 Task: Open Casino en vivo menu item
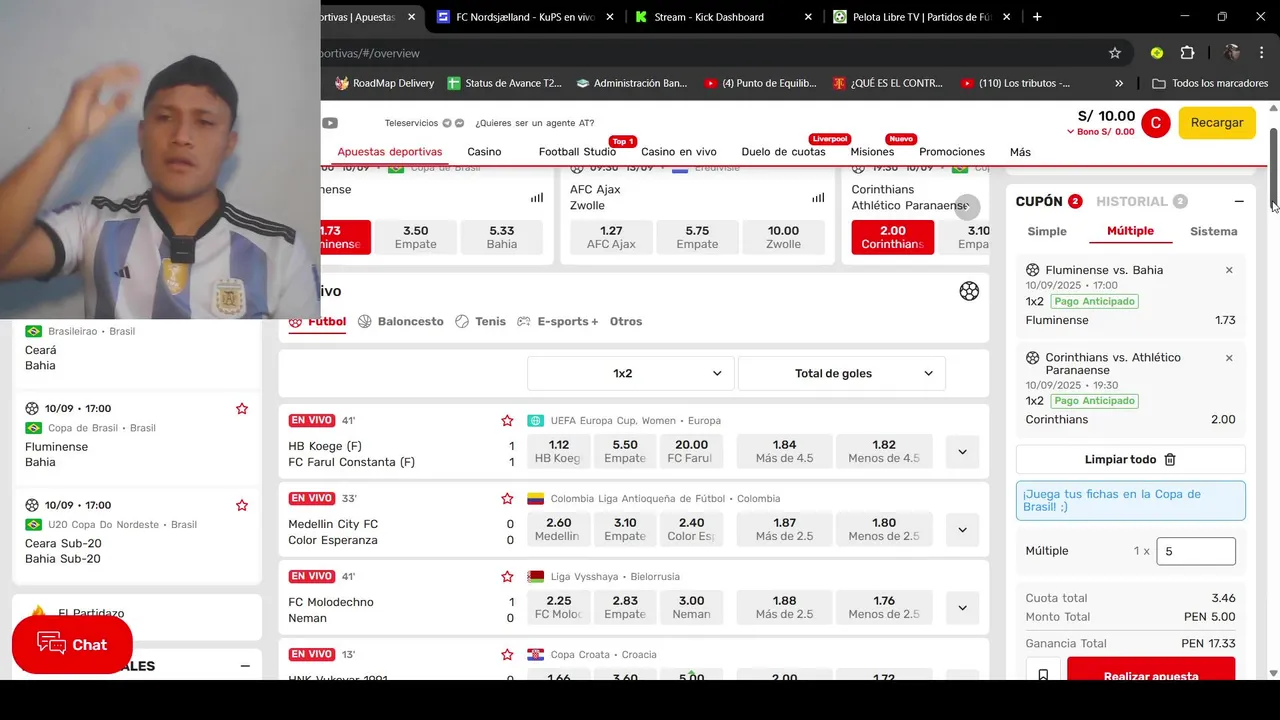coord(679,152)
